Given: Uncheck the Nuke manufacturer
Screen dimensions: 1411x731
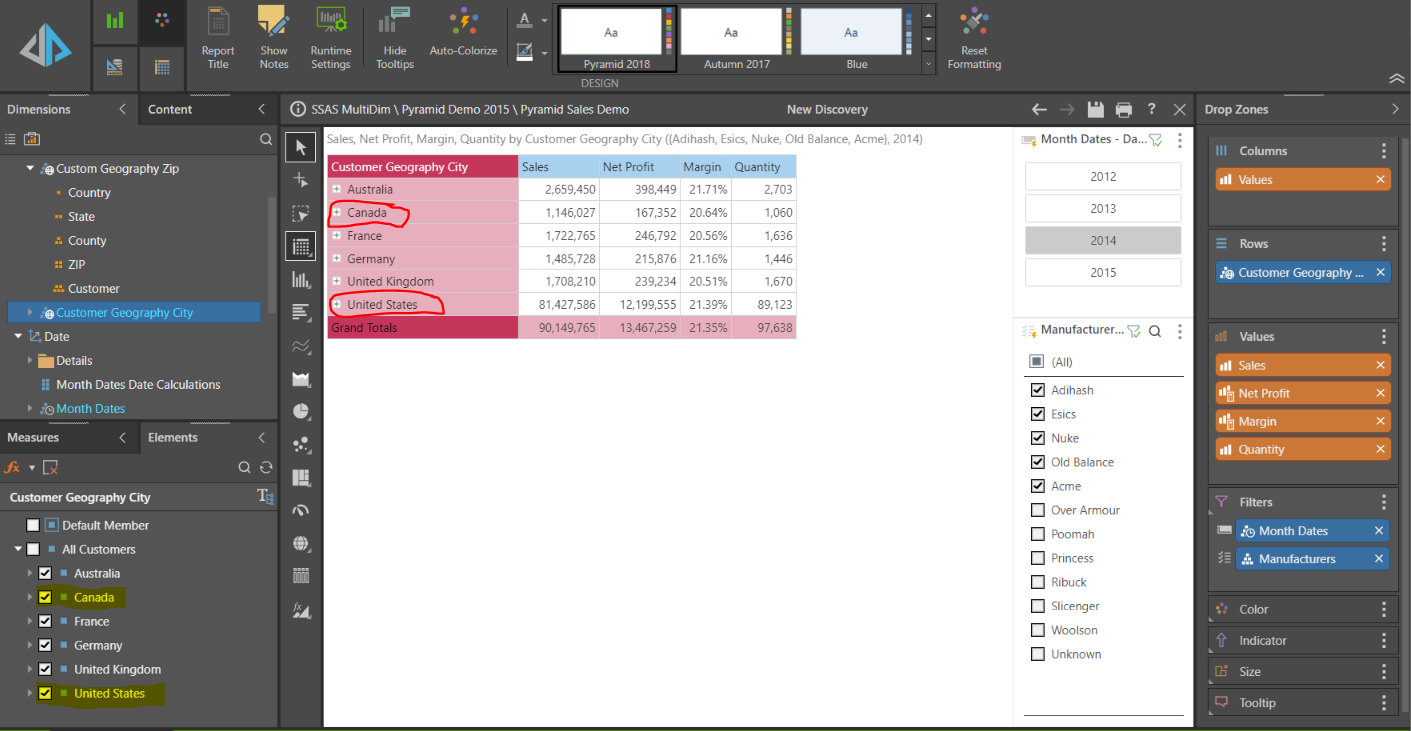Looking at the screenshot, I should [x=1037, y=438].
